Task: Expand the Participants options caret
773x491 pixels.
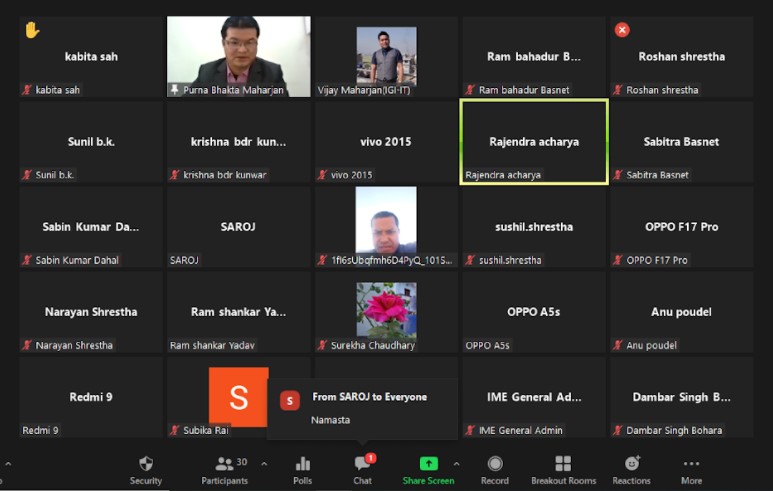Action: [264, 464]
